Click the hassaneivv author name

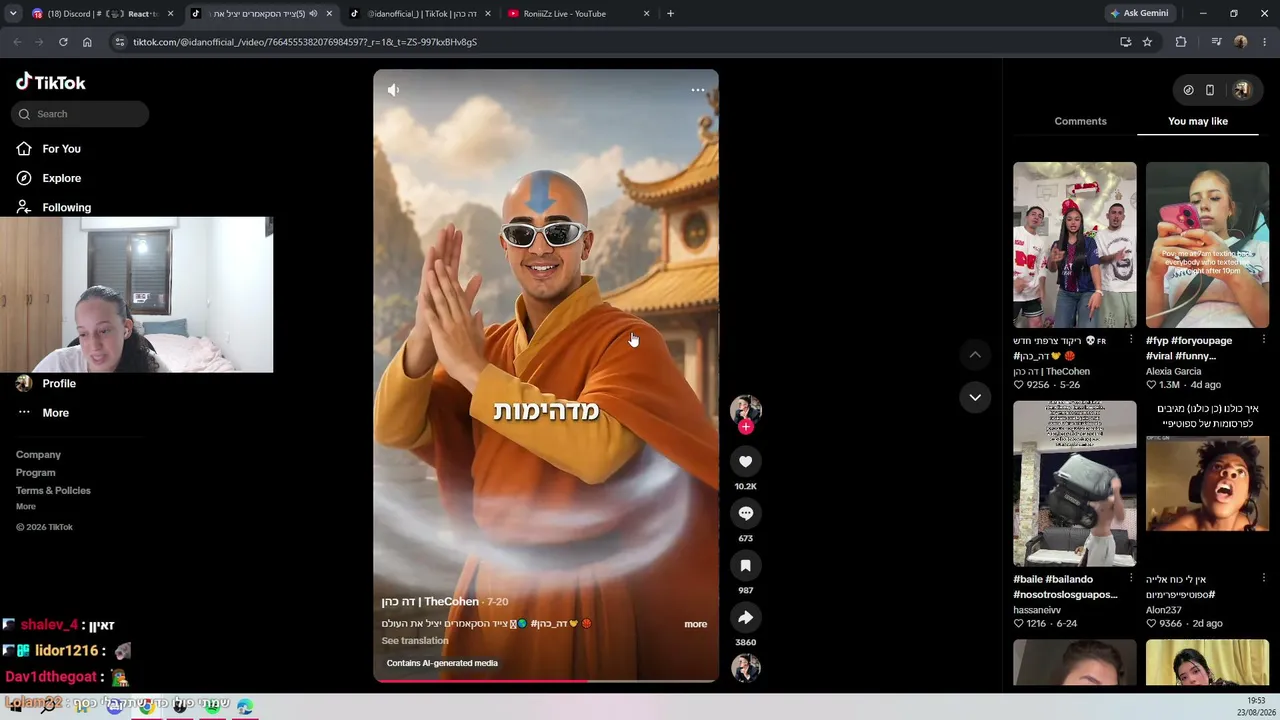point(1037,610)
